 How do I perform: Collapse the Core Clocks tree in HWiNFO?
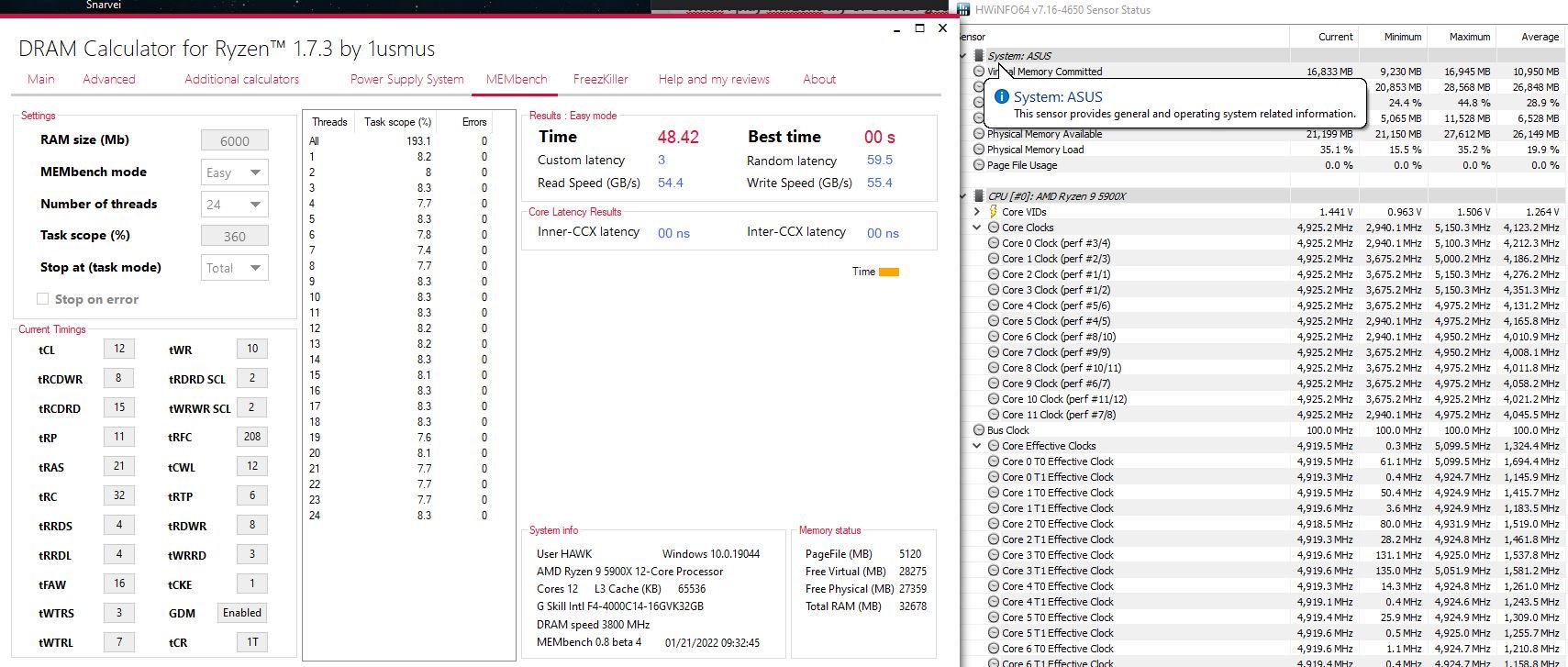coord(977,228)
